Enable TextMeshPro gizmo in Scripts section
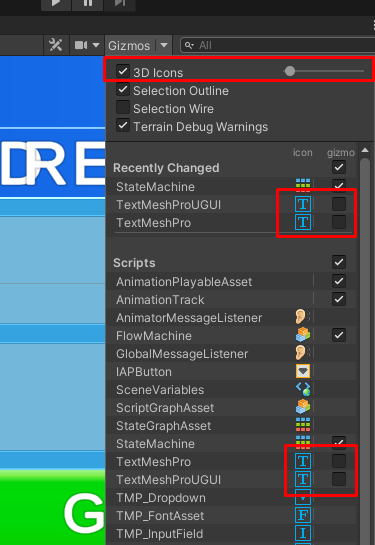 click(x=339, y=461)
